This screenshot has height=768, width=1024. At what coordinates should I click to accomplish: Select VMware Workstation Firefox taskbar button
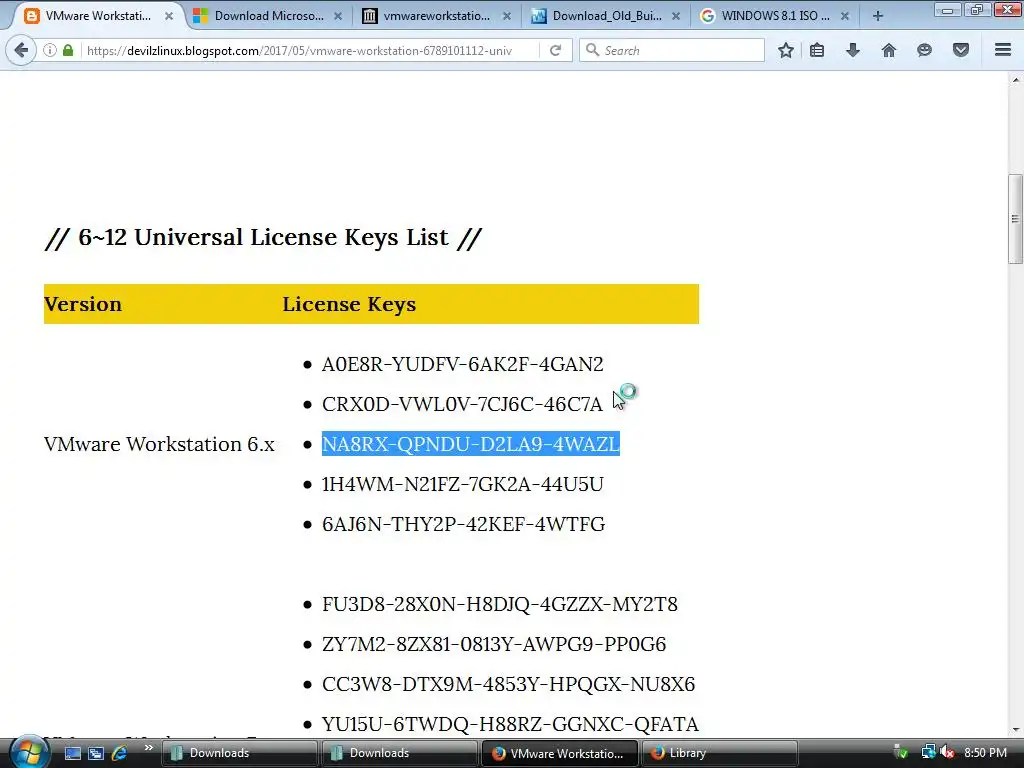point(560,753)
